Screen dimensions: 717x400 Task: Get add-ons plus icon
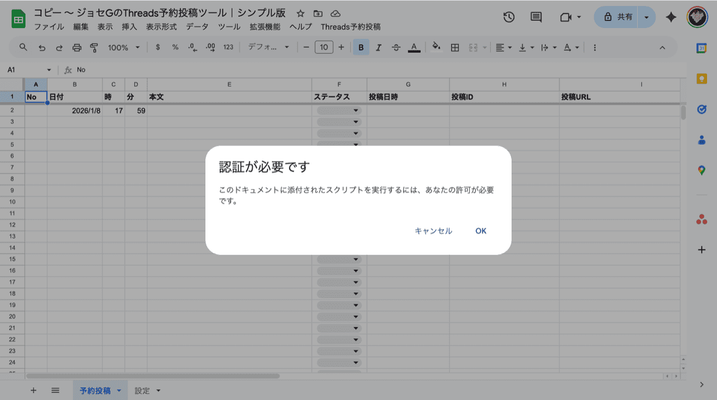[701, 250]
